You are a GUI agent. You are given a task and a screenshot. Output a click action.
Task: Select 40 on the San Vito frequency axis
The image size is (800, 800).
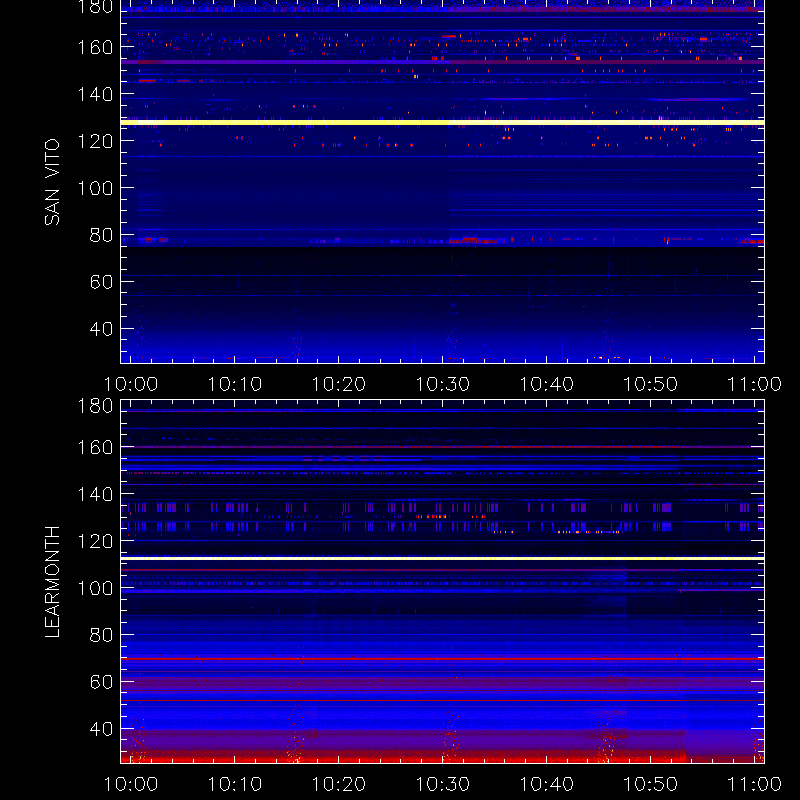(x=101, y=329)
